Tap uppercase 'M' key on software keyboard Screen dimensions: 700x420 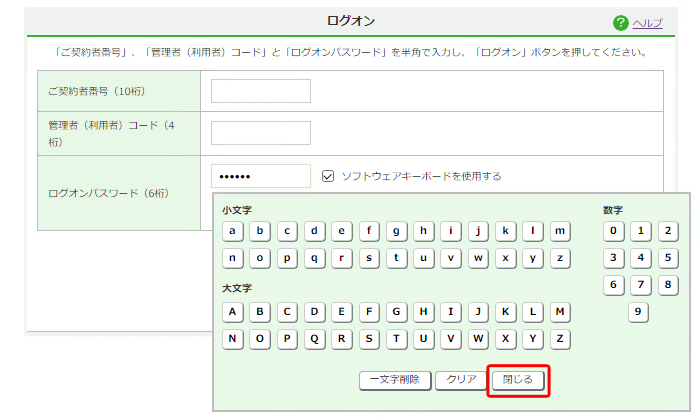[560, 311]
